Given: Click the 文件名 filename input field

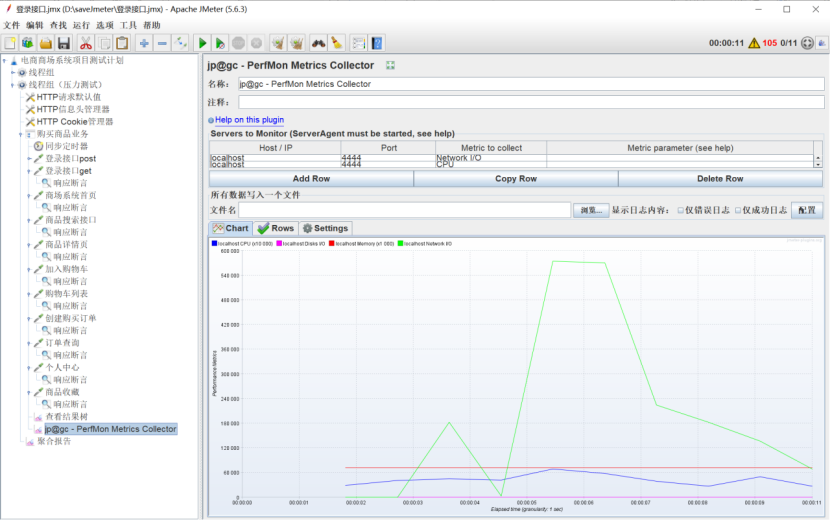Looking at the screenshot, I should 404,210.
